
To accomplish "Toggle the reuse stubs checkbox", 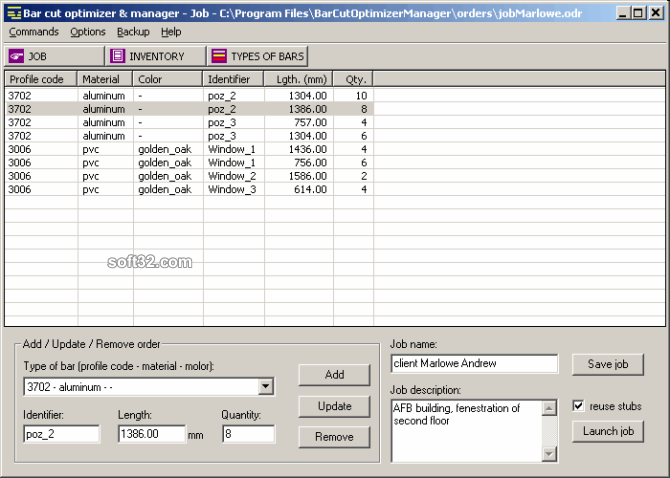I will tap(578, 405).
